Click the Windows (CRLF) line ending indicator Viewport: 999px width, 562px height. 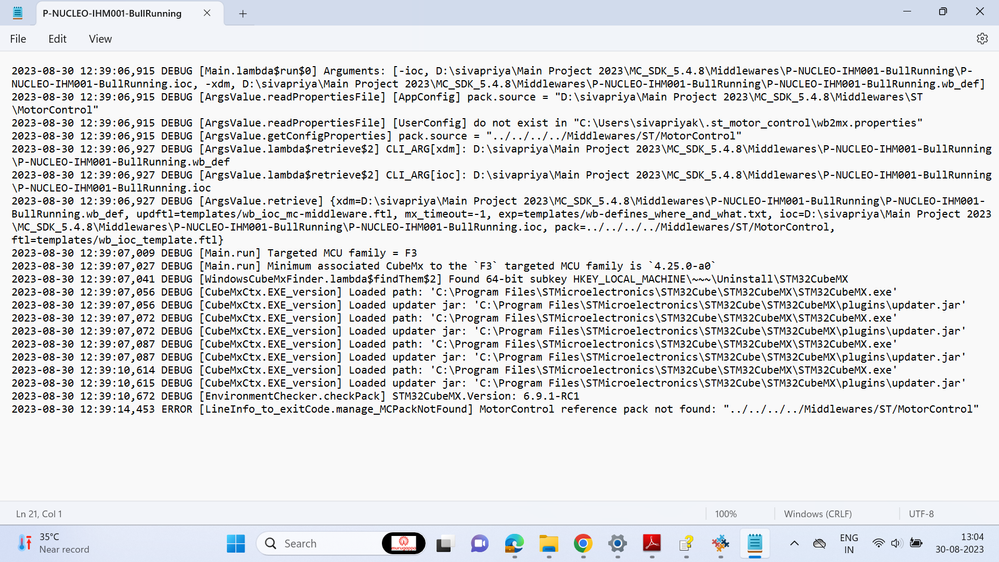(817, 514)
